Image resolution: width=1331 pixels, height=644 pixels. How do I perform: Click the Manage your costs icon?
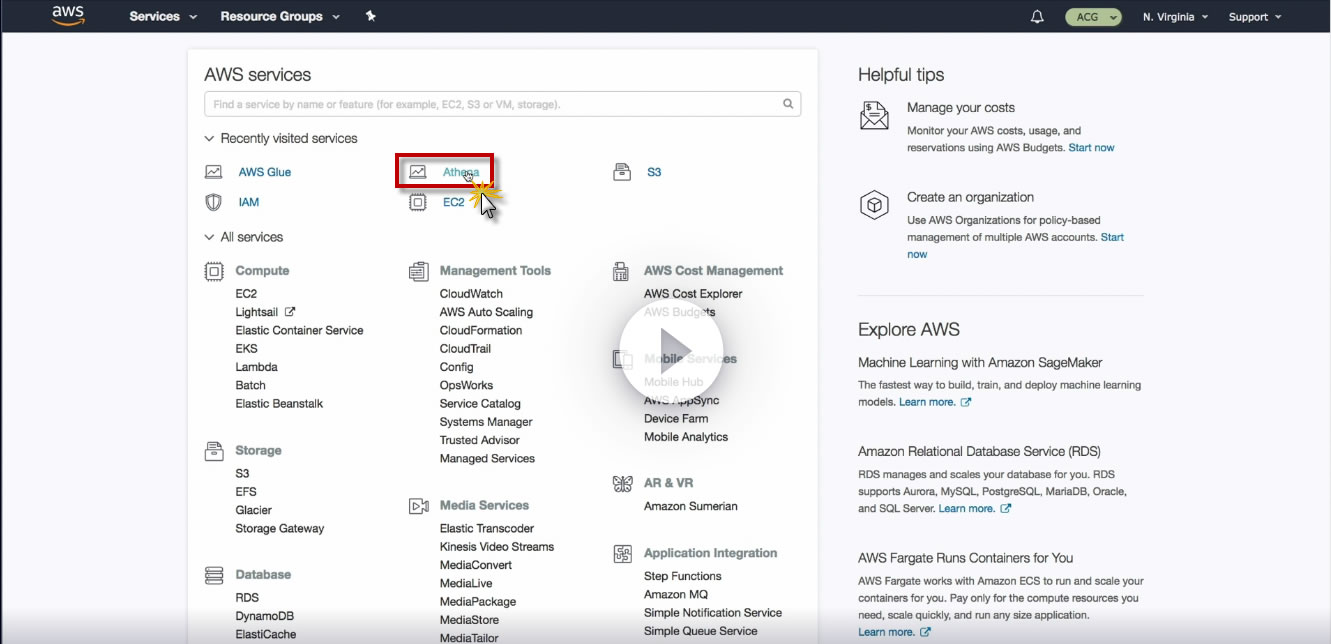pos(874,115)
